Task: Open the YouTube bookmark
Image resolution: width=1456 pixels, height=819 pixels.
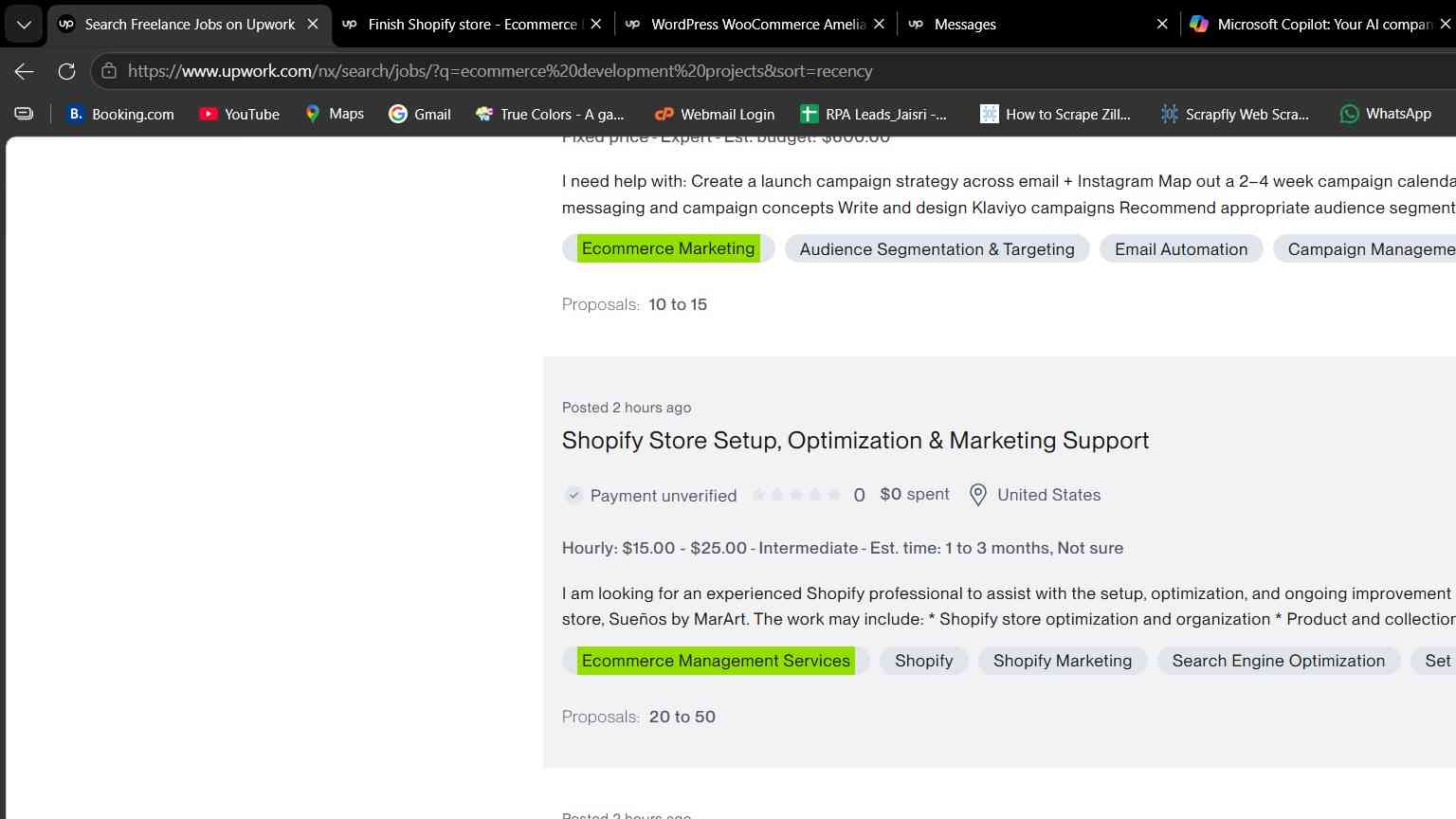Action: (239, 114)
